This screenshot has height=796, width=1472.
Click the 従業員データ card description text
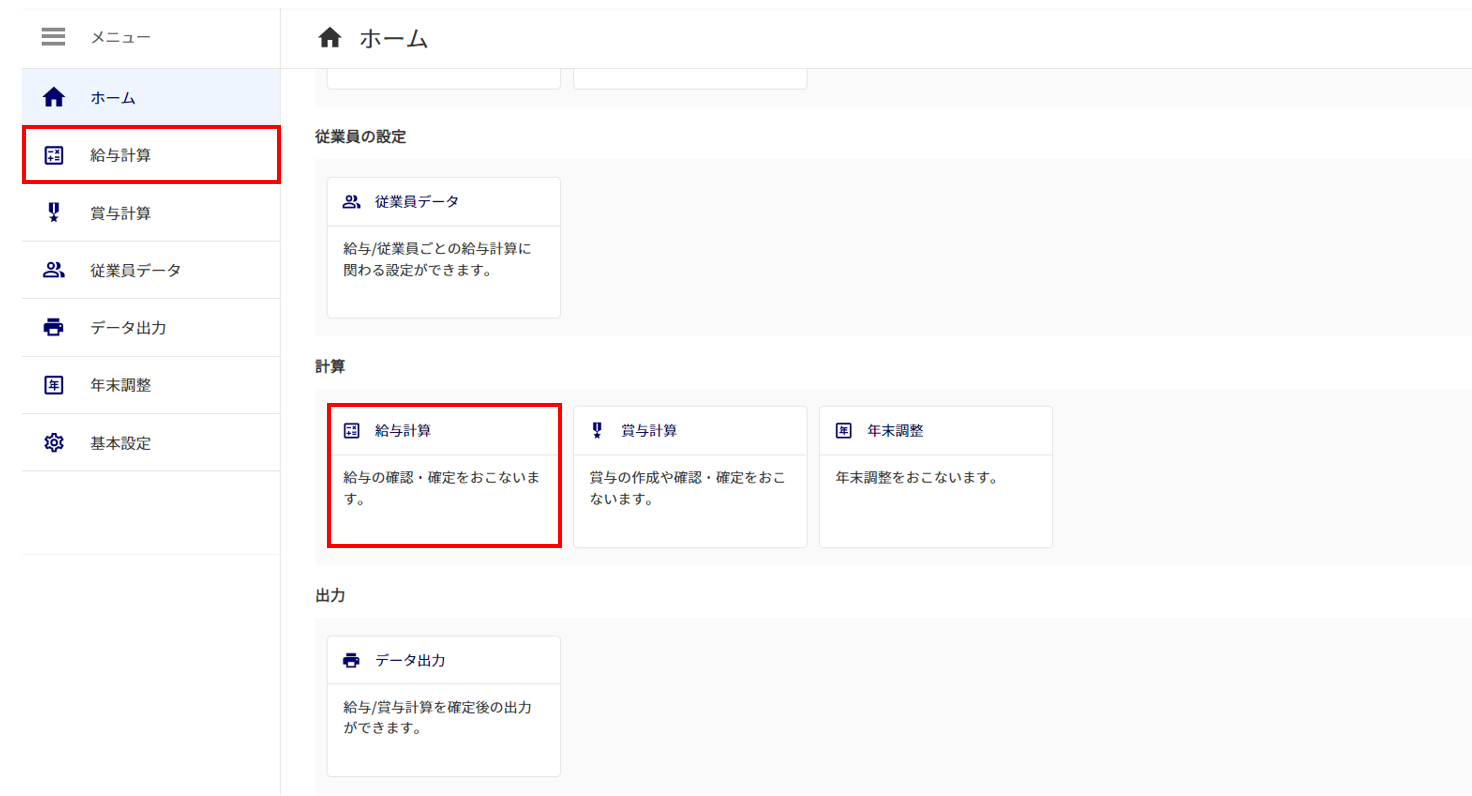(x=437, y=259)
